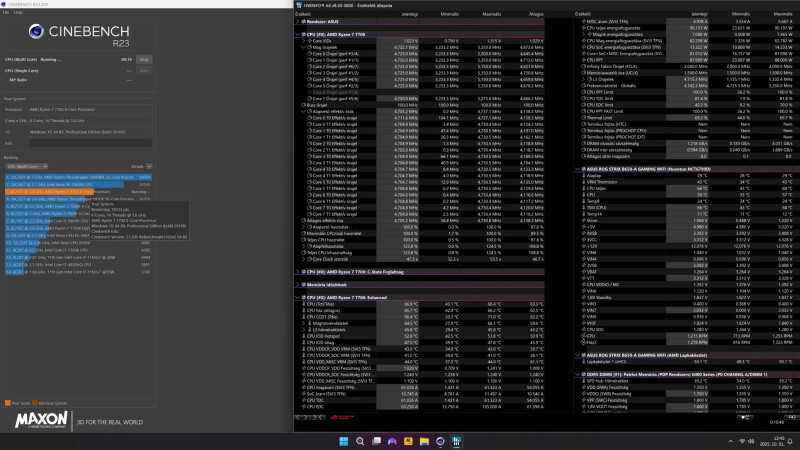Open the volume control in system tray
Screen dimensions: 800x450
(751, 441)
